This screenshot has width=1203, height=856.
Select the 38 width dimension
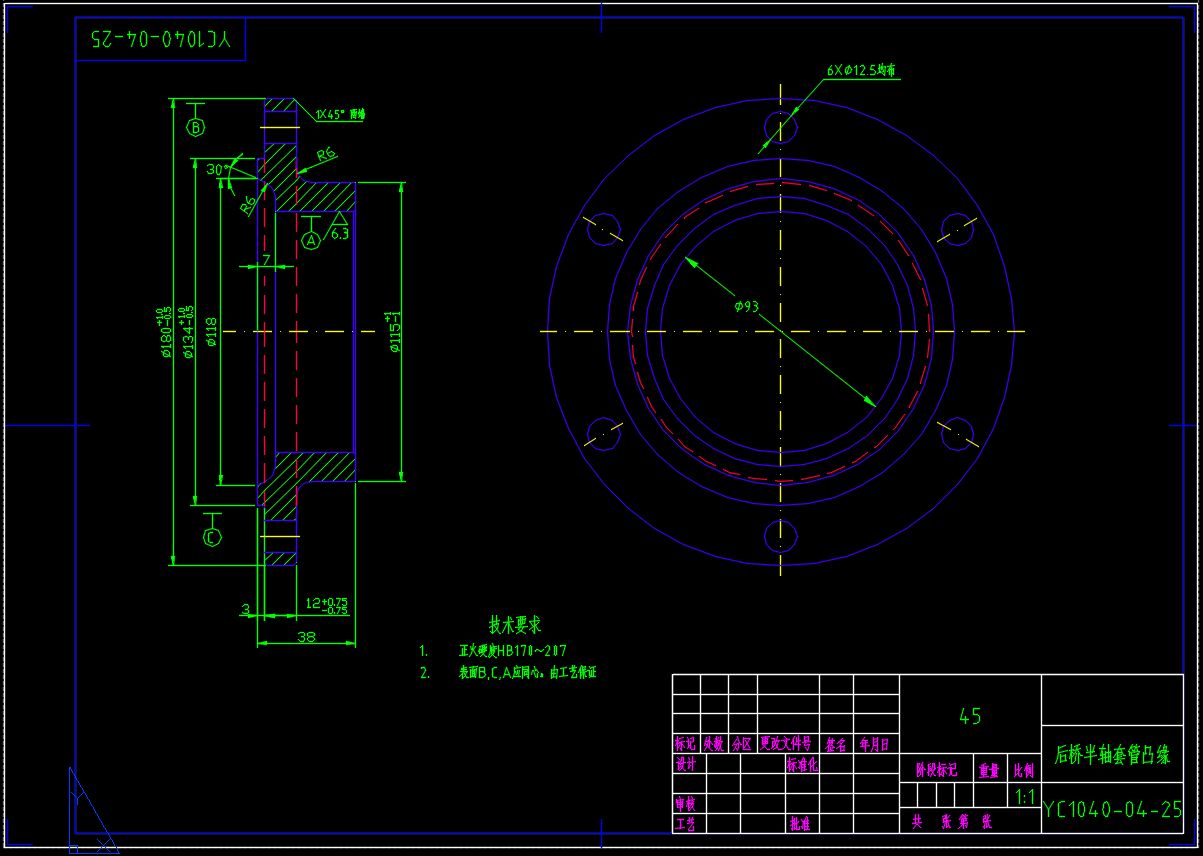click(x=306, y=636)
